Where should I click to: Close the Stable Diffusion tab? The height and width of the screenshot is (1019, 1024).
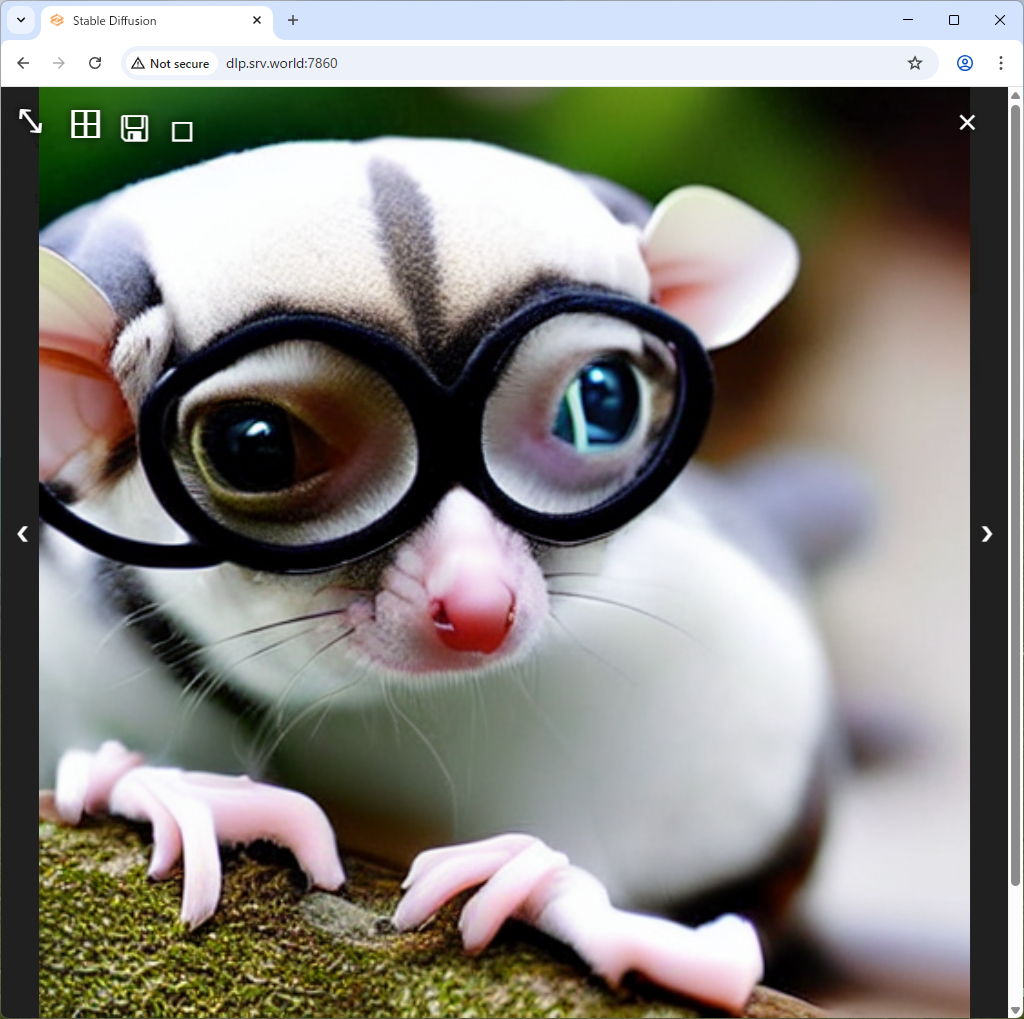257,20
